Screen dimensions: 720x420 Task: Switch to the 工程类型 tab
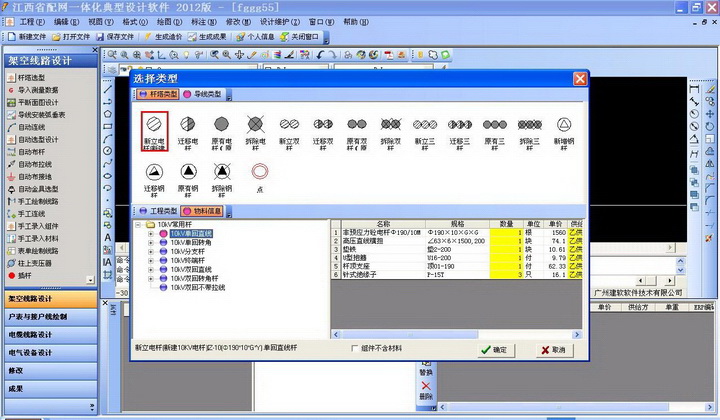click(x=158, y=211)
